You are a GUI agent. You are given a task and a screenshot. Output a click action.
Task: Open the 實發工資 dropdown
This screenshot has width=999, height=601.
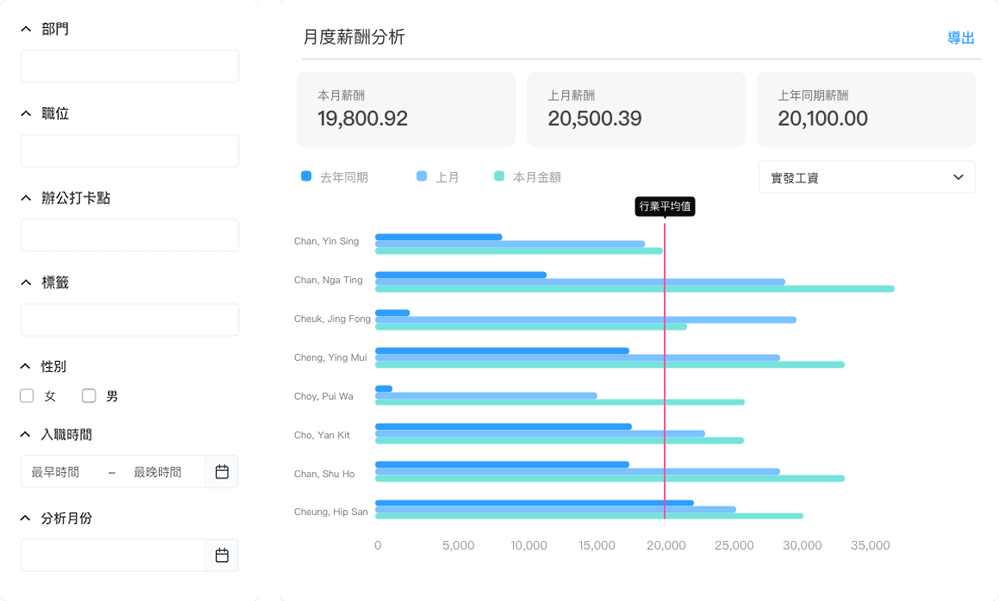pos(866,177)
